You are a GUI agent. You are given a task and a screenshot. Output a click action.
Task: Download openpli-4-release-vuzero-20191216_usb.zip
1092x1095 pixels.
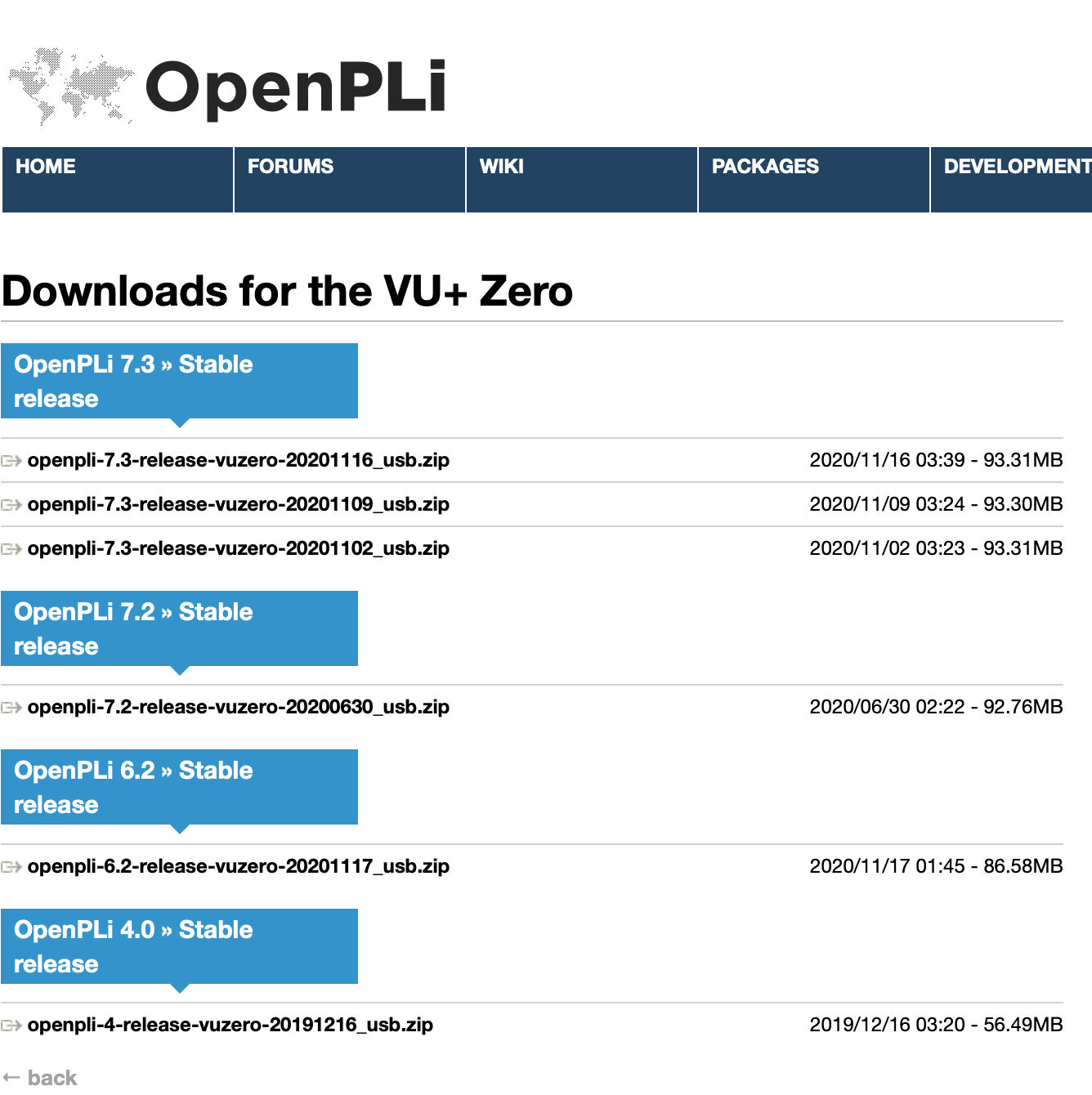tap(230, 1025)
